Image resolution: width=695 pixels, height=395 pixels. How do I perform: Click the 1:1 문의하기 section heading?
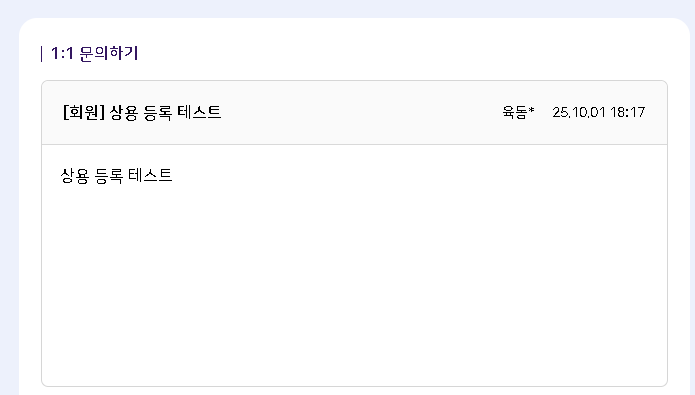94,54
